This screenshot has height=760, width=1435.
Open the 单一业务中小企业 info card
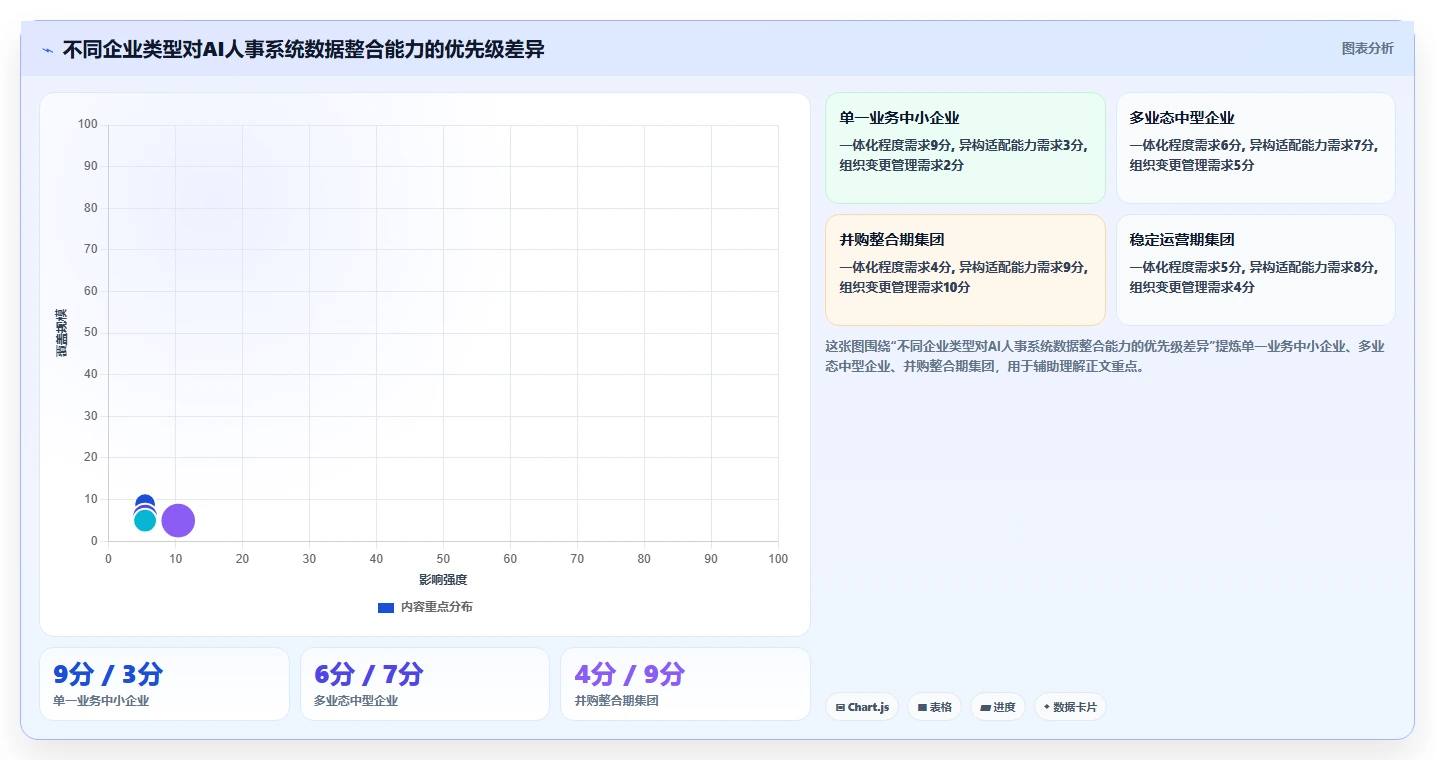point(965,148)
